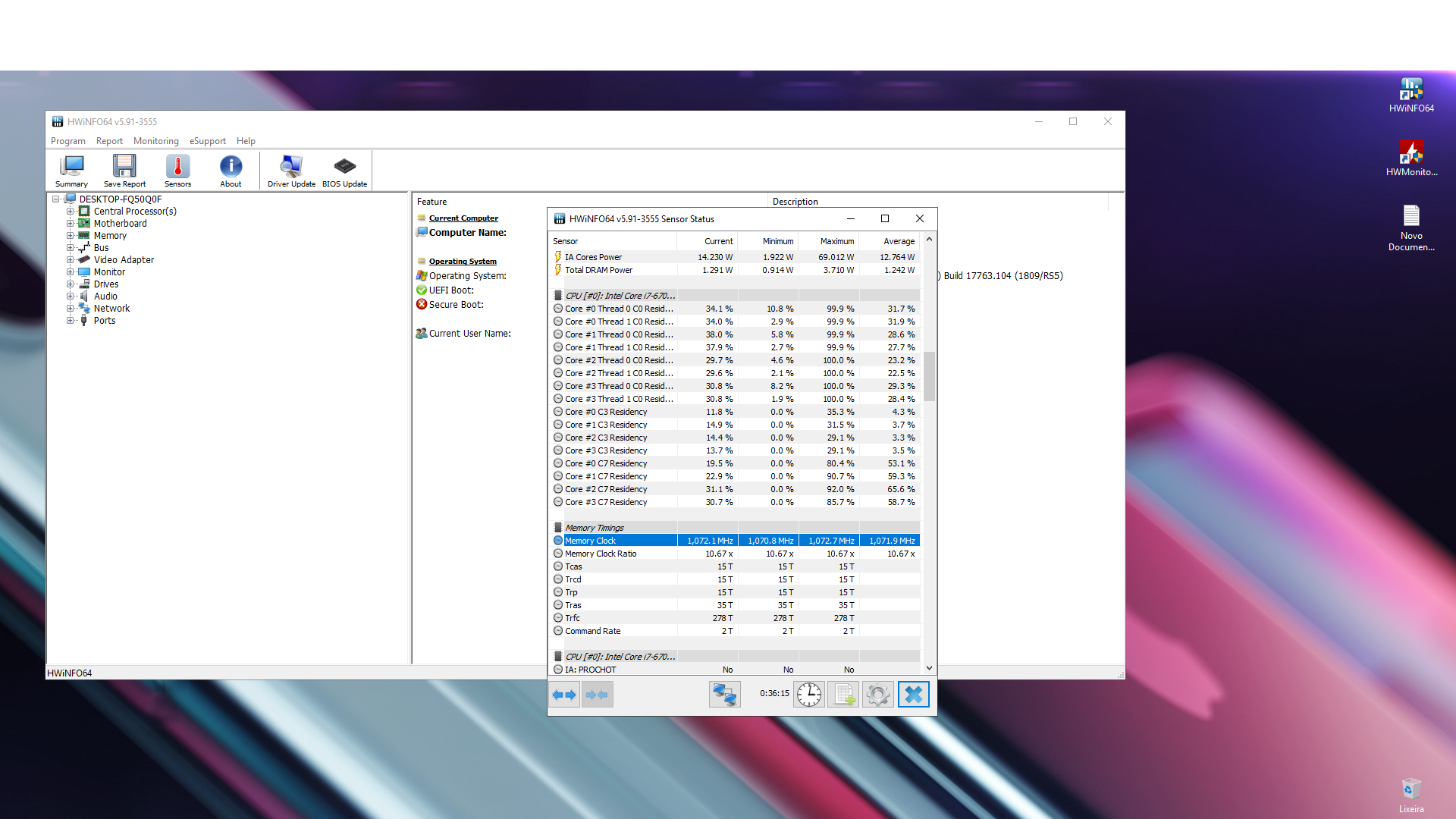Screen dimensions: 1456x819
Task: Click the logging start document icon
Action: click(843, 695)
